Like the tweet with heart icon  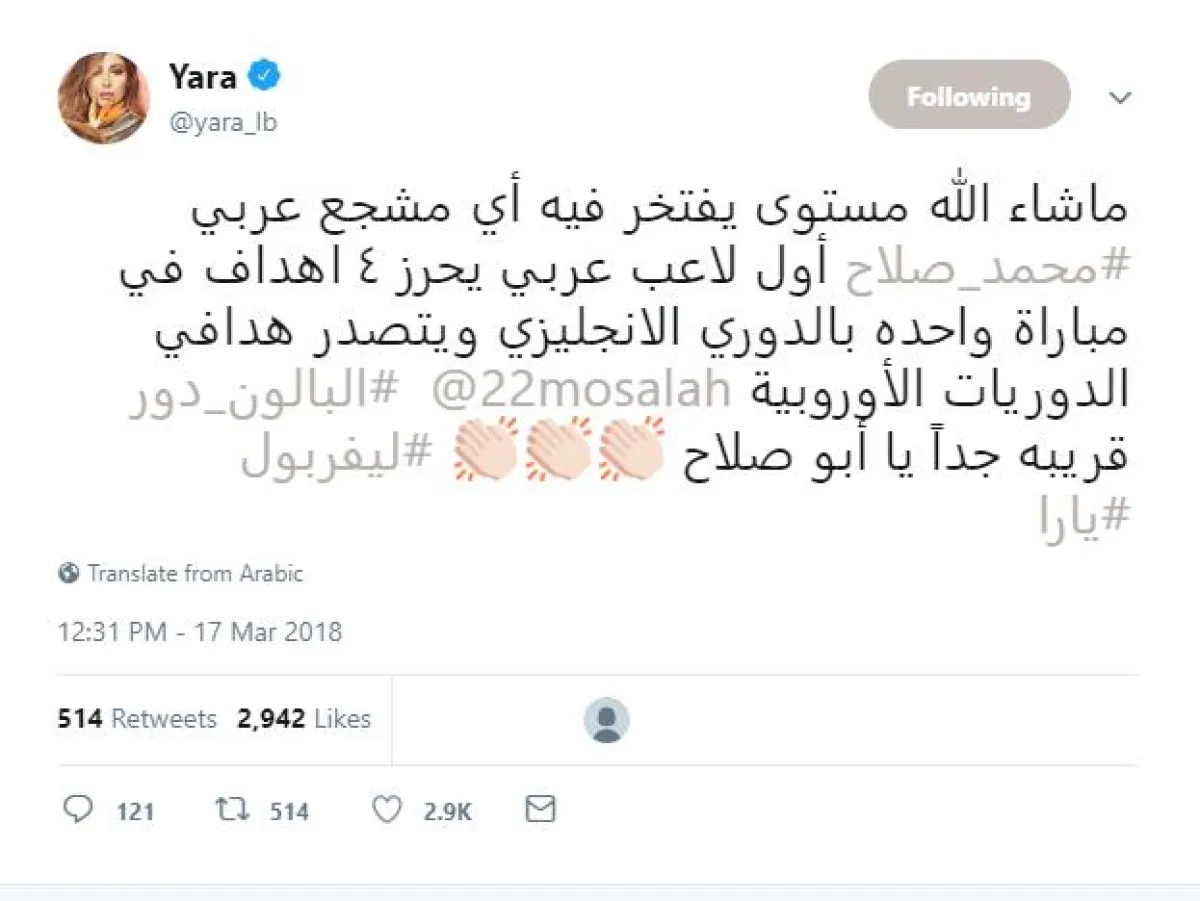[387, 809]
